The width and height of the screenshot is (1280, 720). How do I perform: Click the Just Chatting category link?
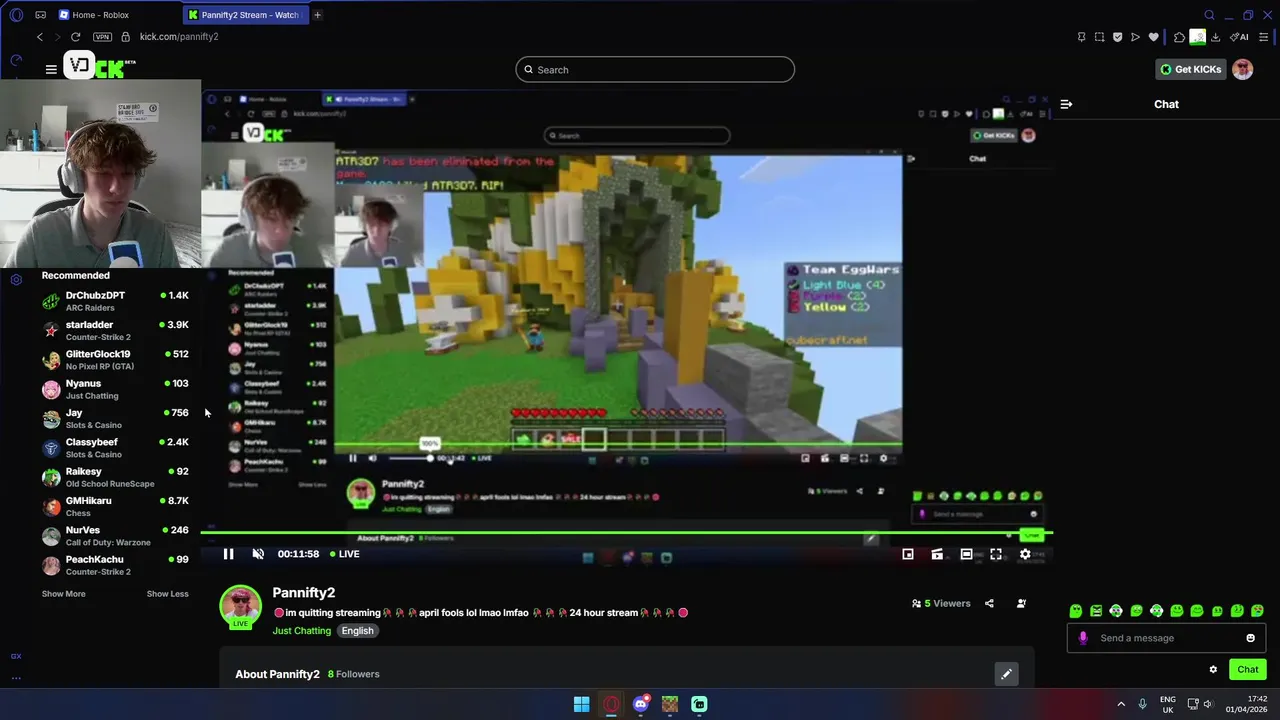301,631
